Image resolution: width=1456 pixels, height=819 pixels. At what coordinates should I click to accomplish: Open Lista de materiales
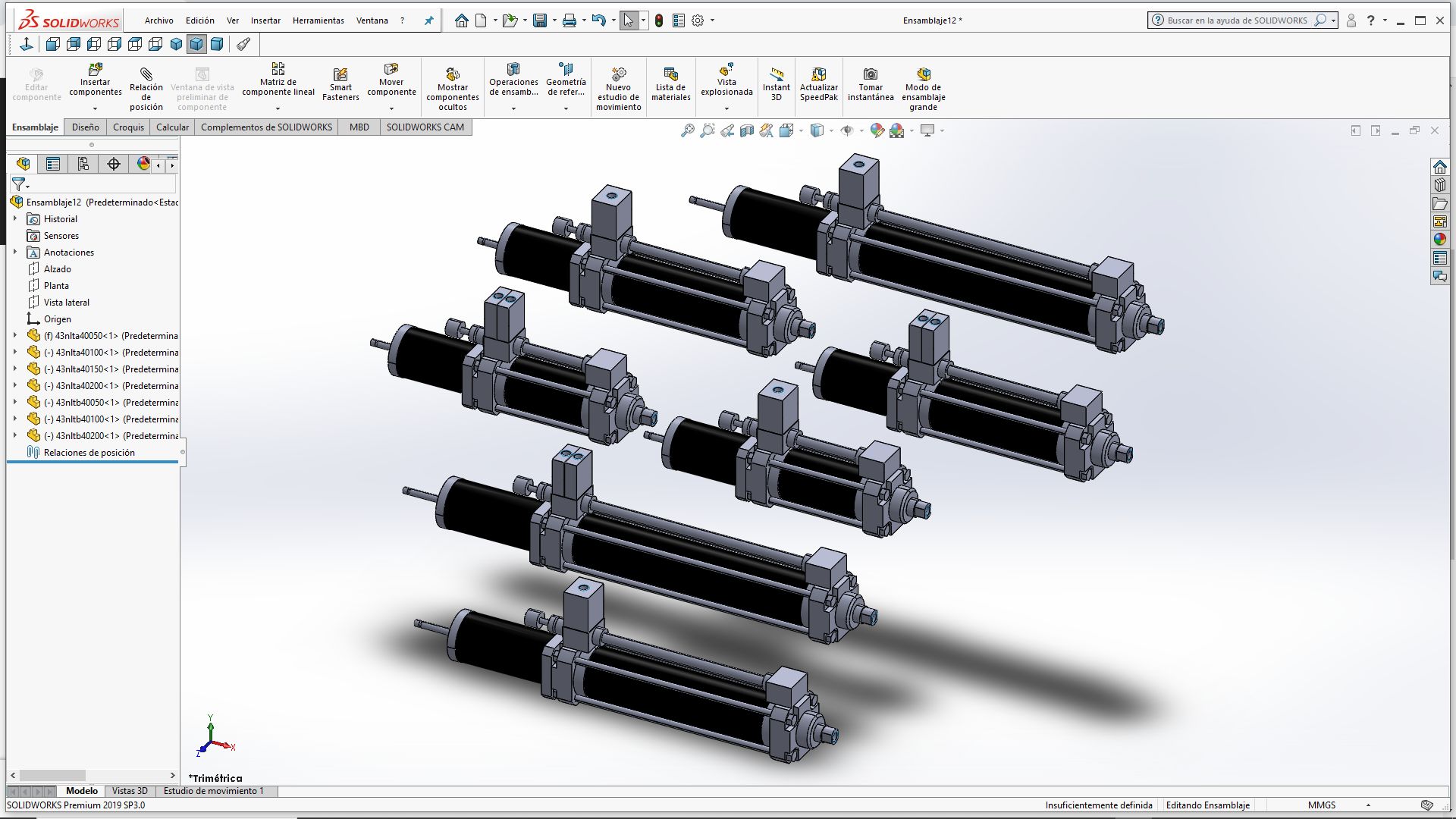[671, 84]
